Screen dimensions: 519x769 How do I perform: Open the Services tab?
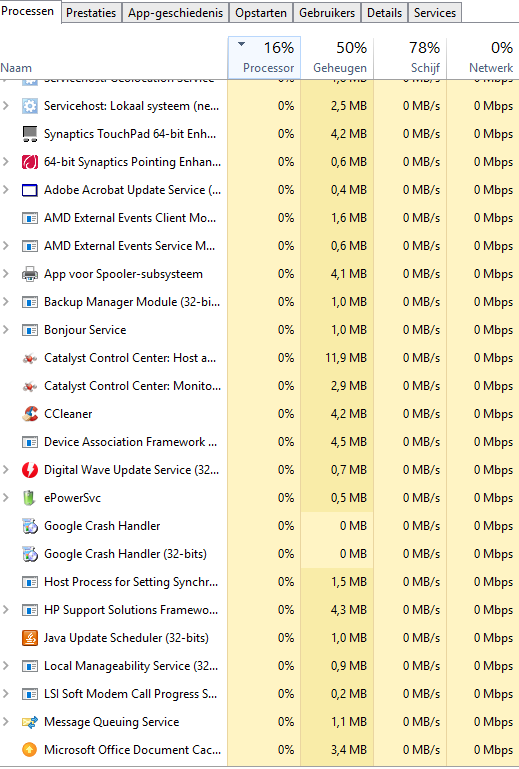tap(435, 13)
